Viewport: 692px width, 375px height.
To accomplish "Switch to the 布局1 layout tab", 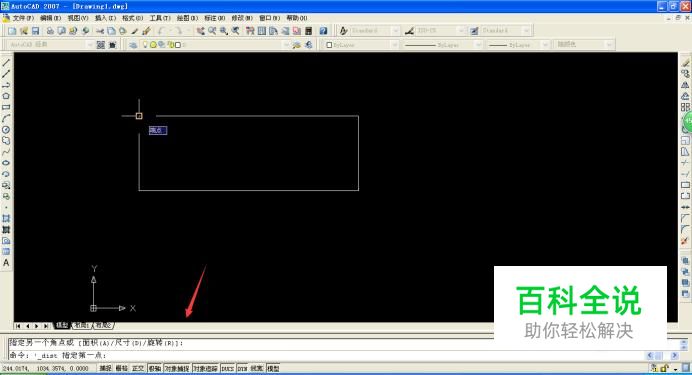I will click(81, 325).
